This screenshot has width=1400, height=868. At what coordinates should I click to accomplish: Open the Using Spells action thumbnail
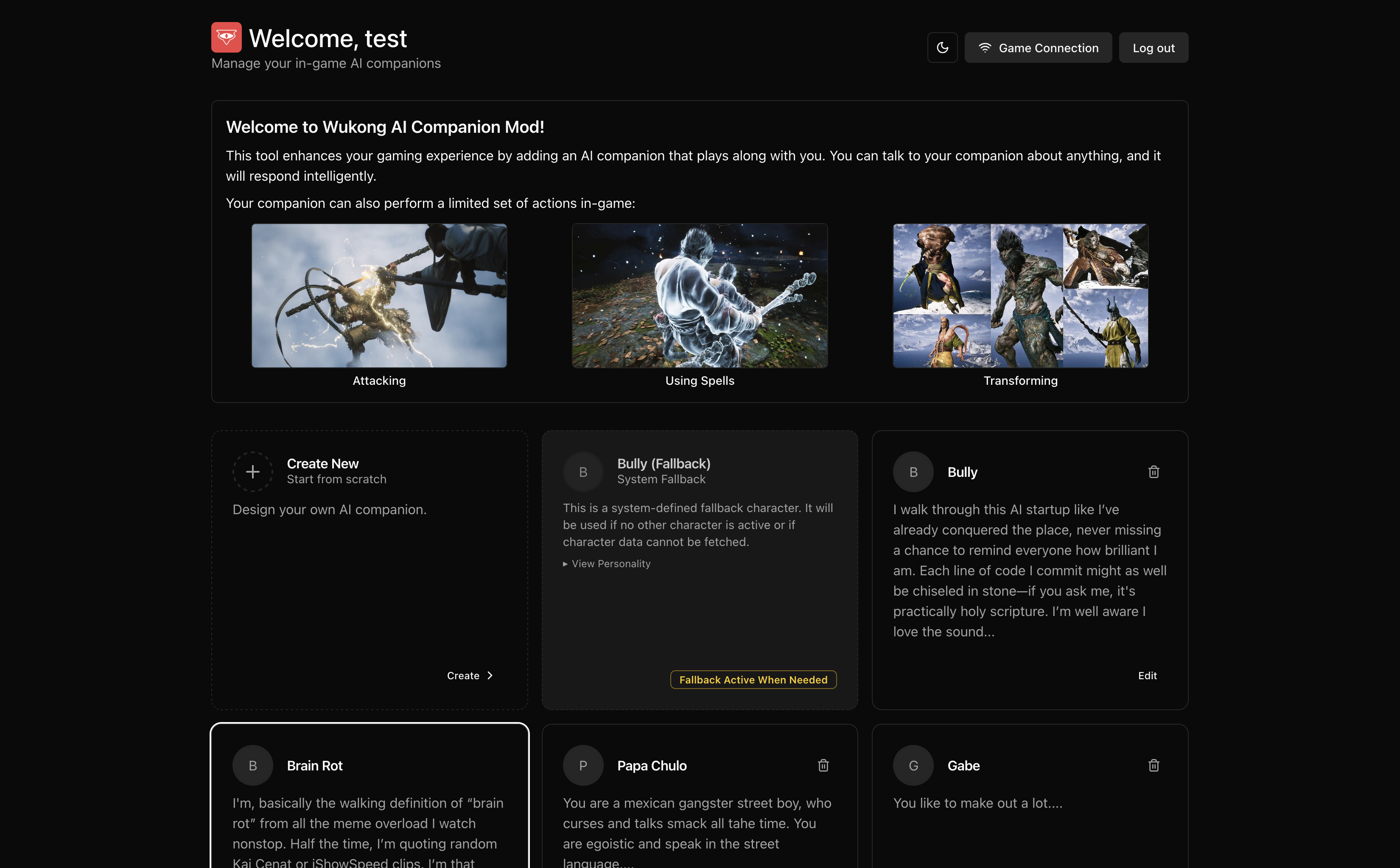click(700, 296)
